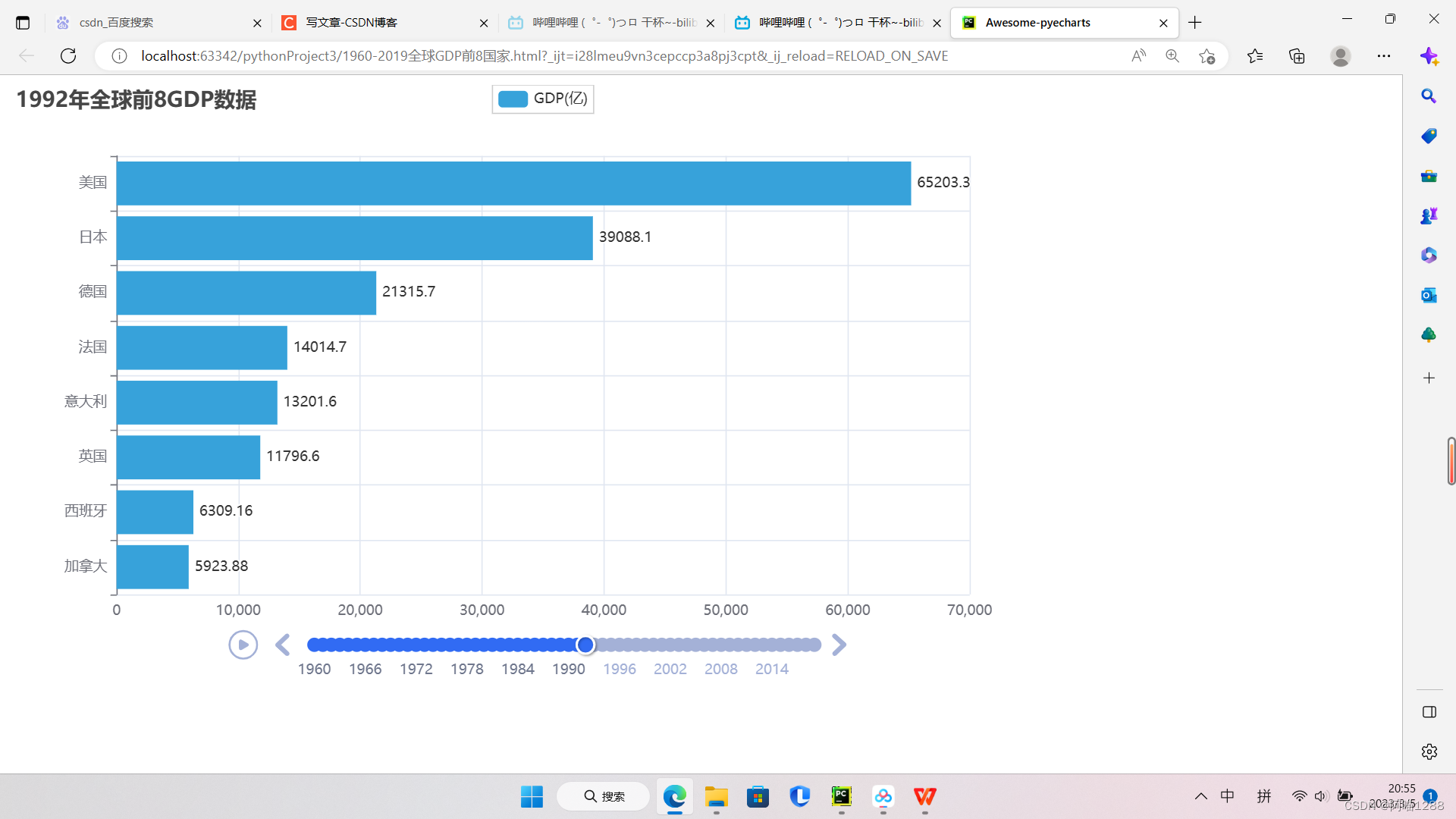This screenshot has width=1456, height=819.
Task: Add this page to favorites
Action: [x=1207, y=55]
